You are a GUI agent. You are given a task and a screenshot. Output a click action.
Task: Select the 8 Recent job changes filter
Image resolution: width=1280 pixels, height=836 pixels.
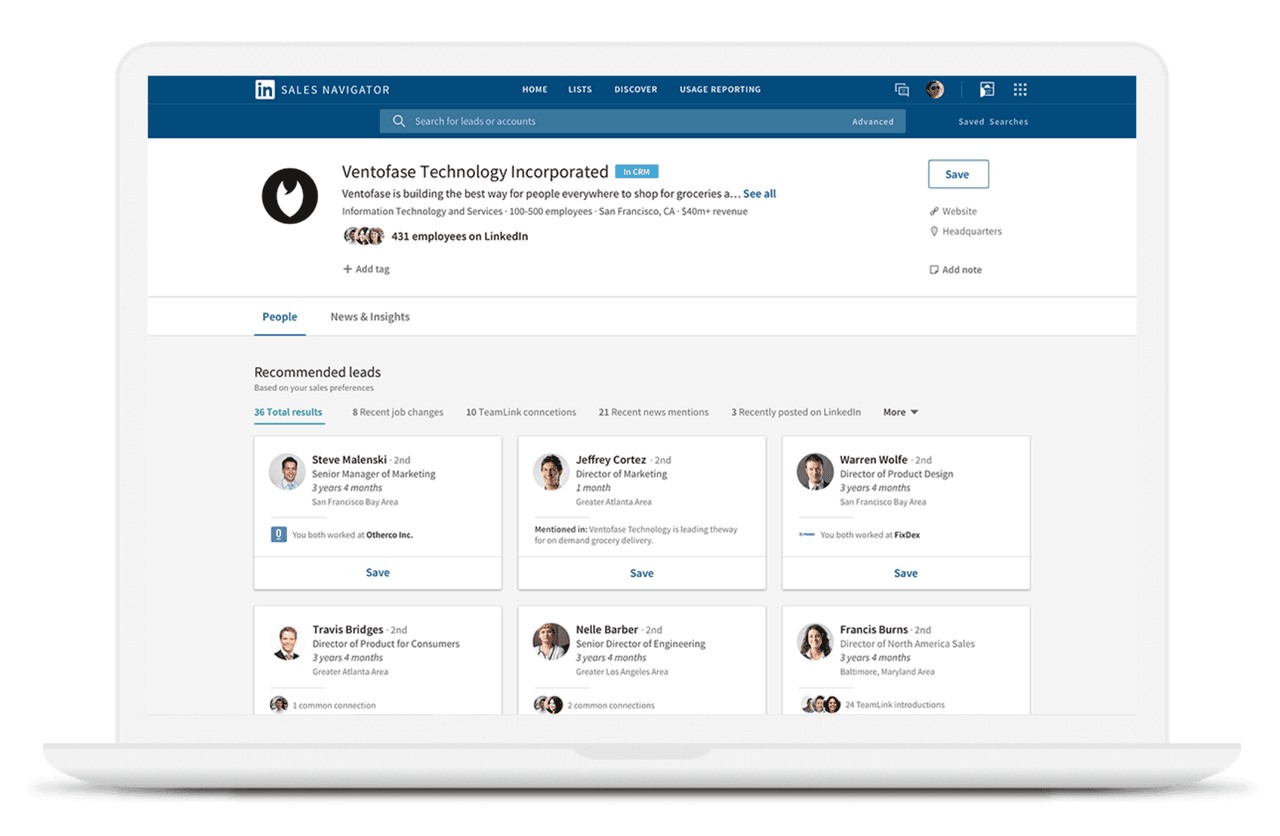pyautogui.click(x=398, y=412)
